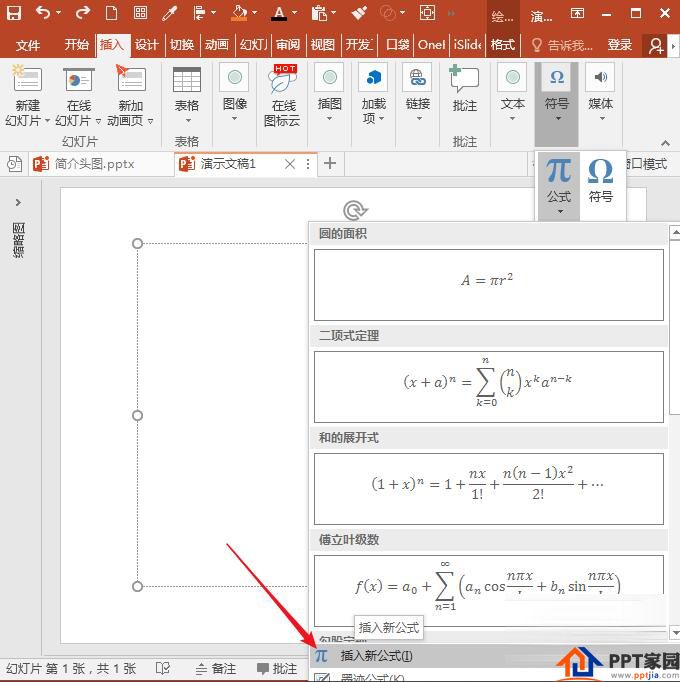Screen dimensions: 680x682
Task: Redo the last action
Action: (82, 13)
